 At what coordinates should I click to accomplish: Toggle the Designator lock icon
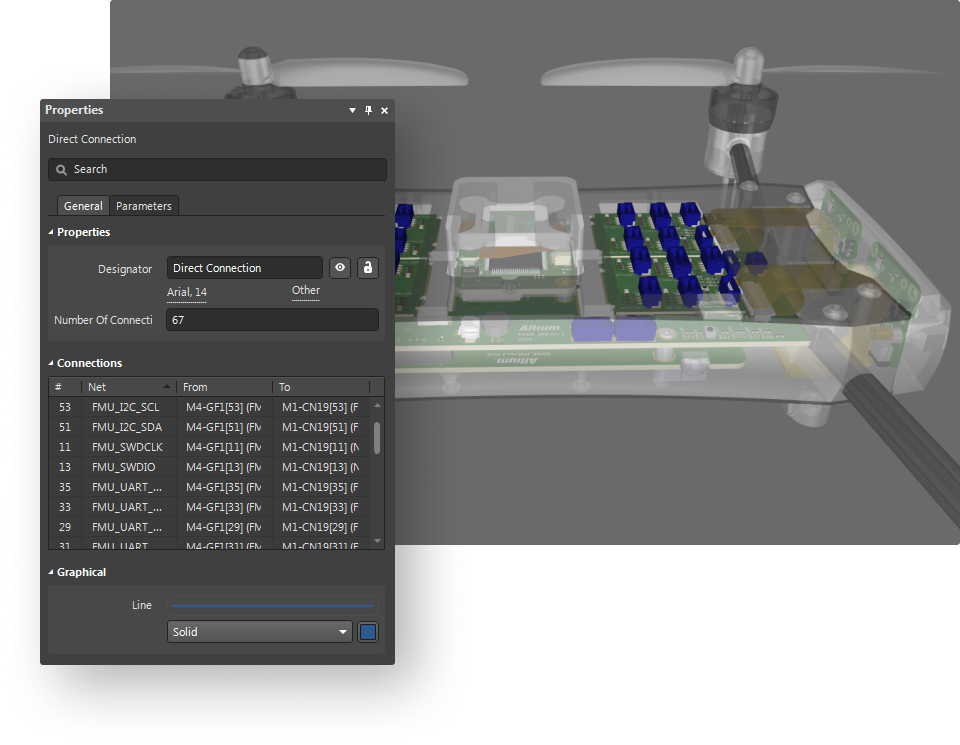pyautogui.click(x=368, y=268)
